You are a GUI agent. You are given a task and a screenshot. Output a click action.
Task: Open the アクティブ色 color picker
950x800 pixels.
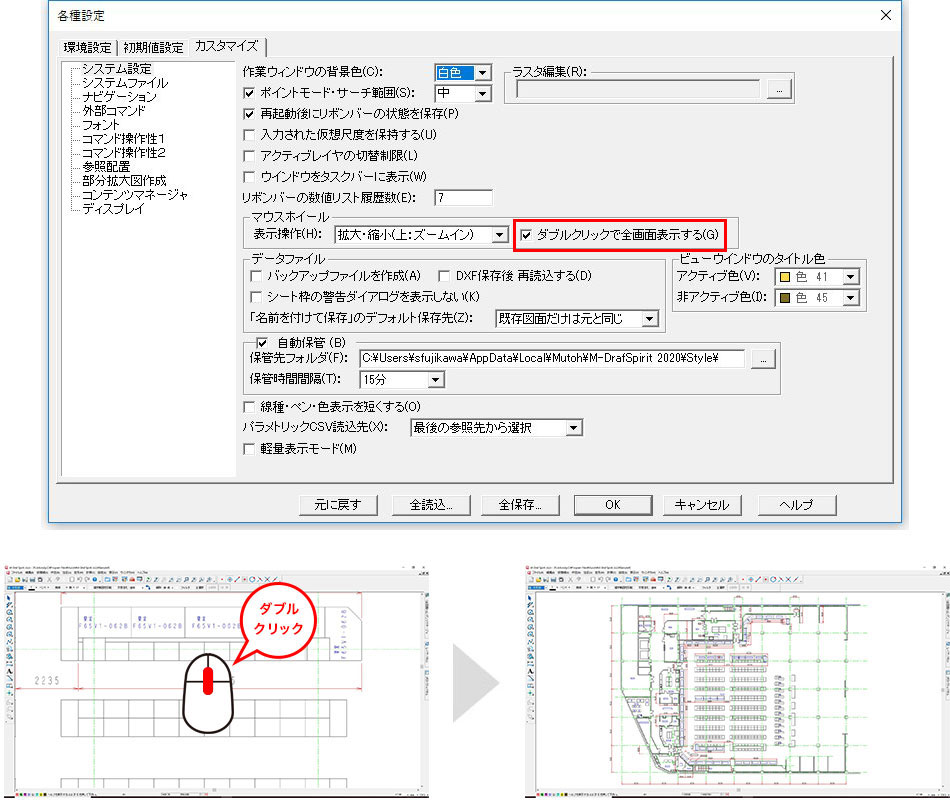point(850,277)
